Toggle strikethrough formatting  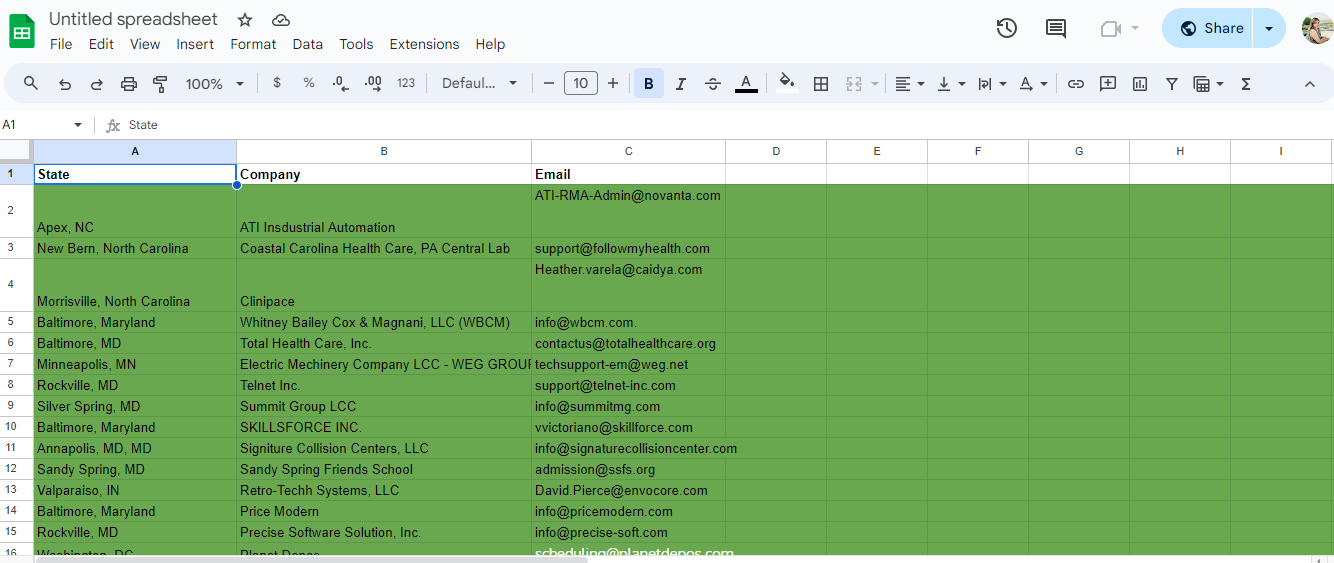[x=713, y=84]
